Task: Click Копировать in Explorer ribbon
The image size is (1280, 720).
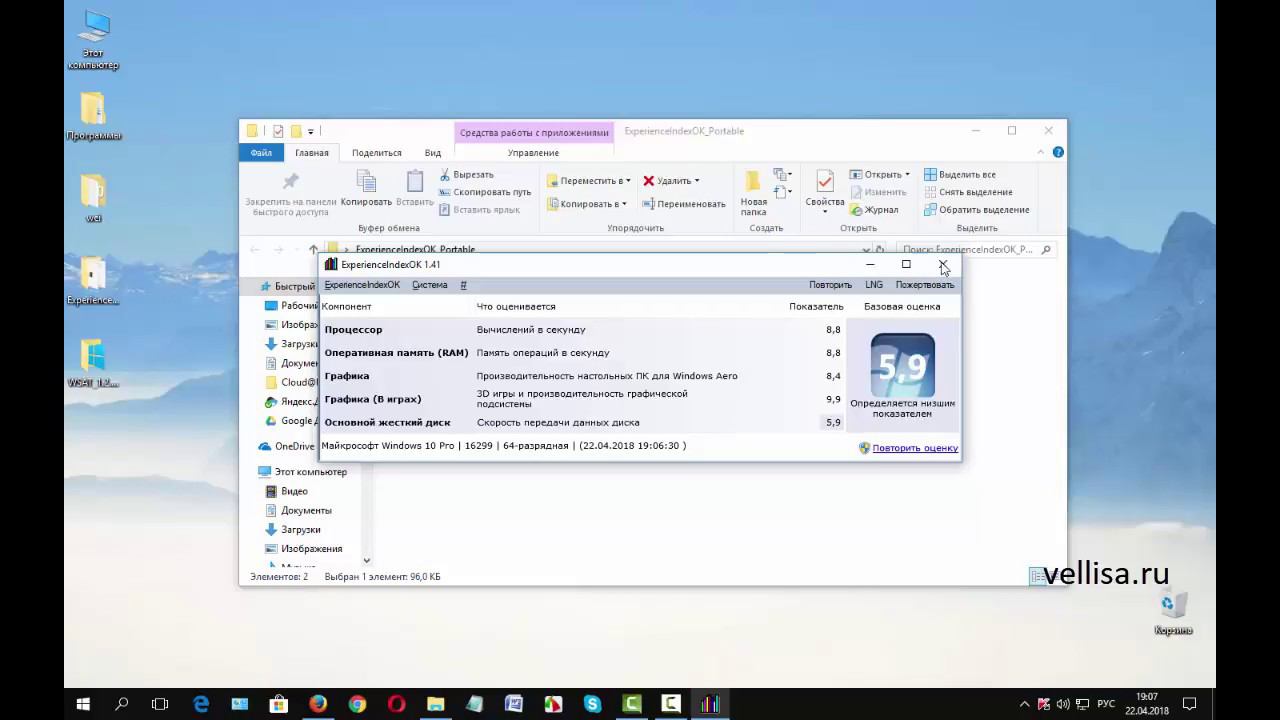Action: (x=366, y=189)
